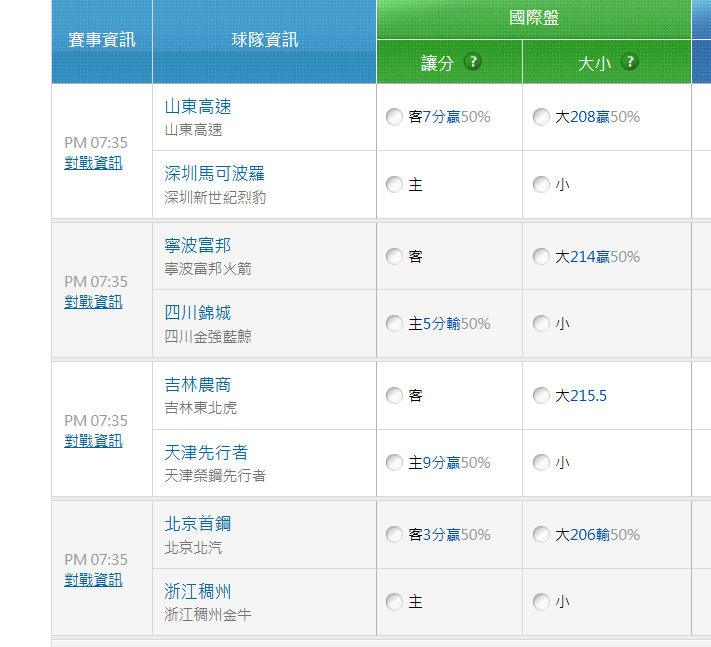Image resolution: width=711 pixels, height=647 pixels.
Task: Click the 吉林農商 team name
Action: (198, 385)
